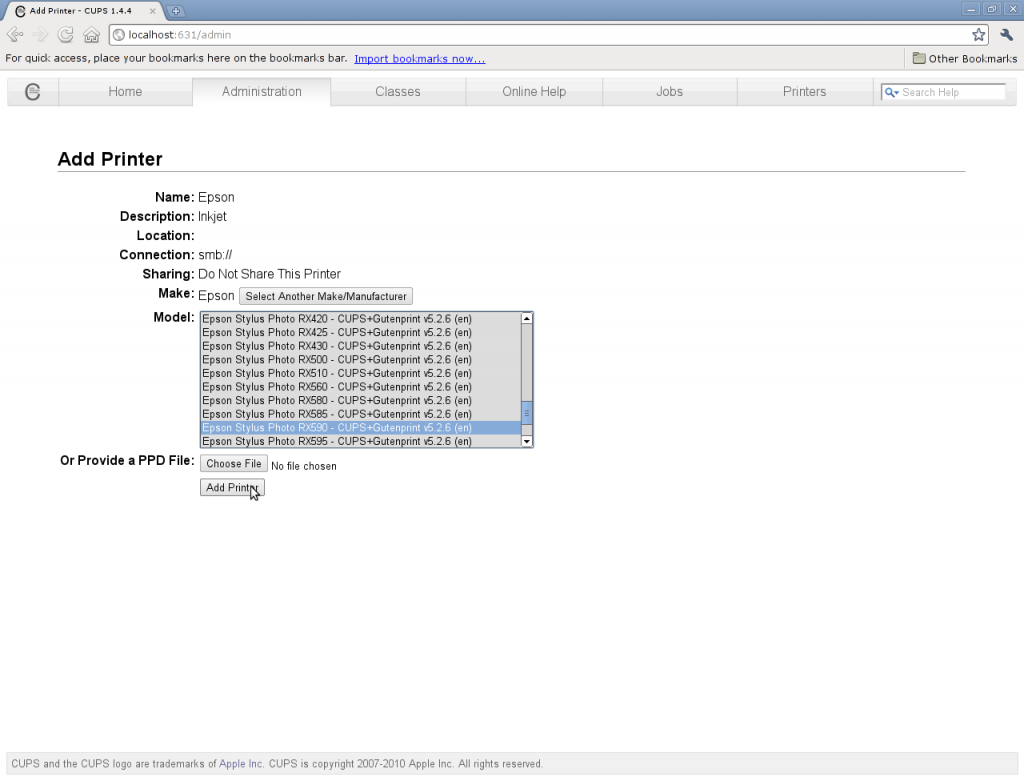Minimize the browser window

point(971,9)
